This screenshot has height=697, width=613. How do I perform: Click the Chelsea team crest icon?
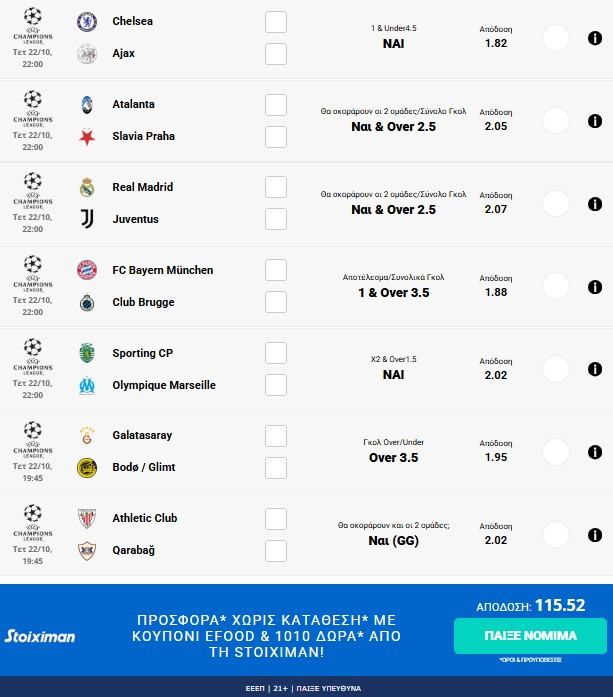[x=87, y=21]
